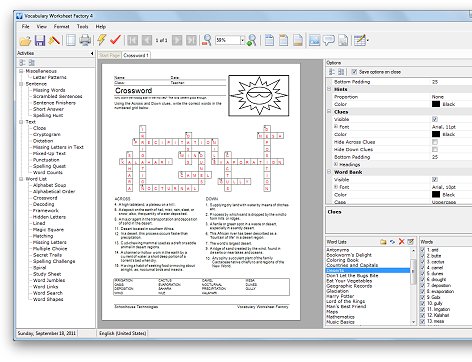Screen dimensions: 472x362
Task: Click the zoom out magnifier icon
Action: point(207,40)
